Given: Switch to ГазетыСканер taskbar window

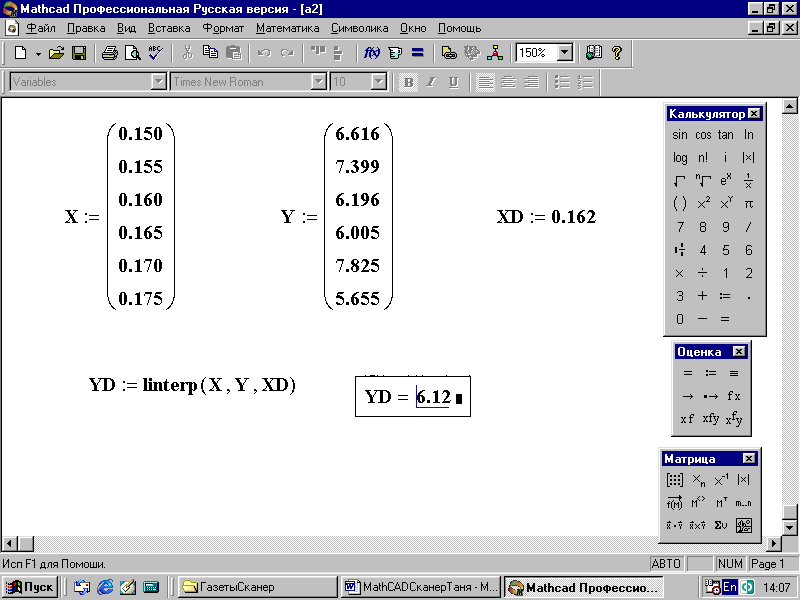Looking at the screenshot, I should tap(257, 587).
